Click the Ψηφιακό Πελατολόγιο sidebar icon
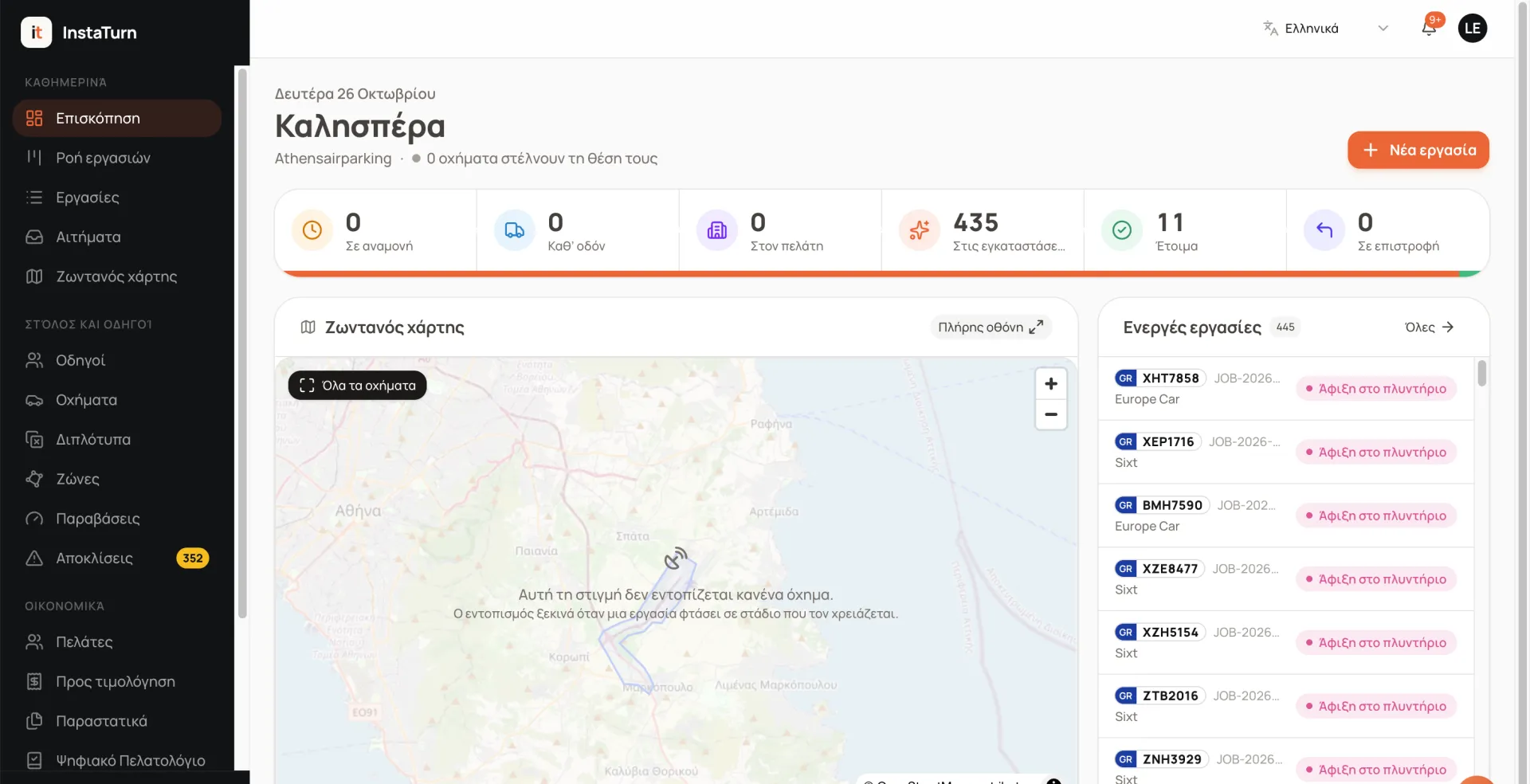The width and height of the screenshot is (1530, 784). pyautogui.click(x=34, y=760)
